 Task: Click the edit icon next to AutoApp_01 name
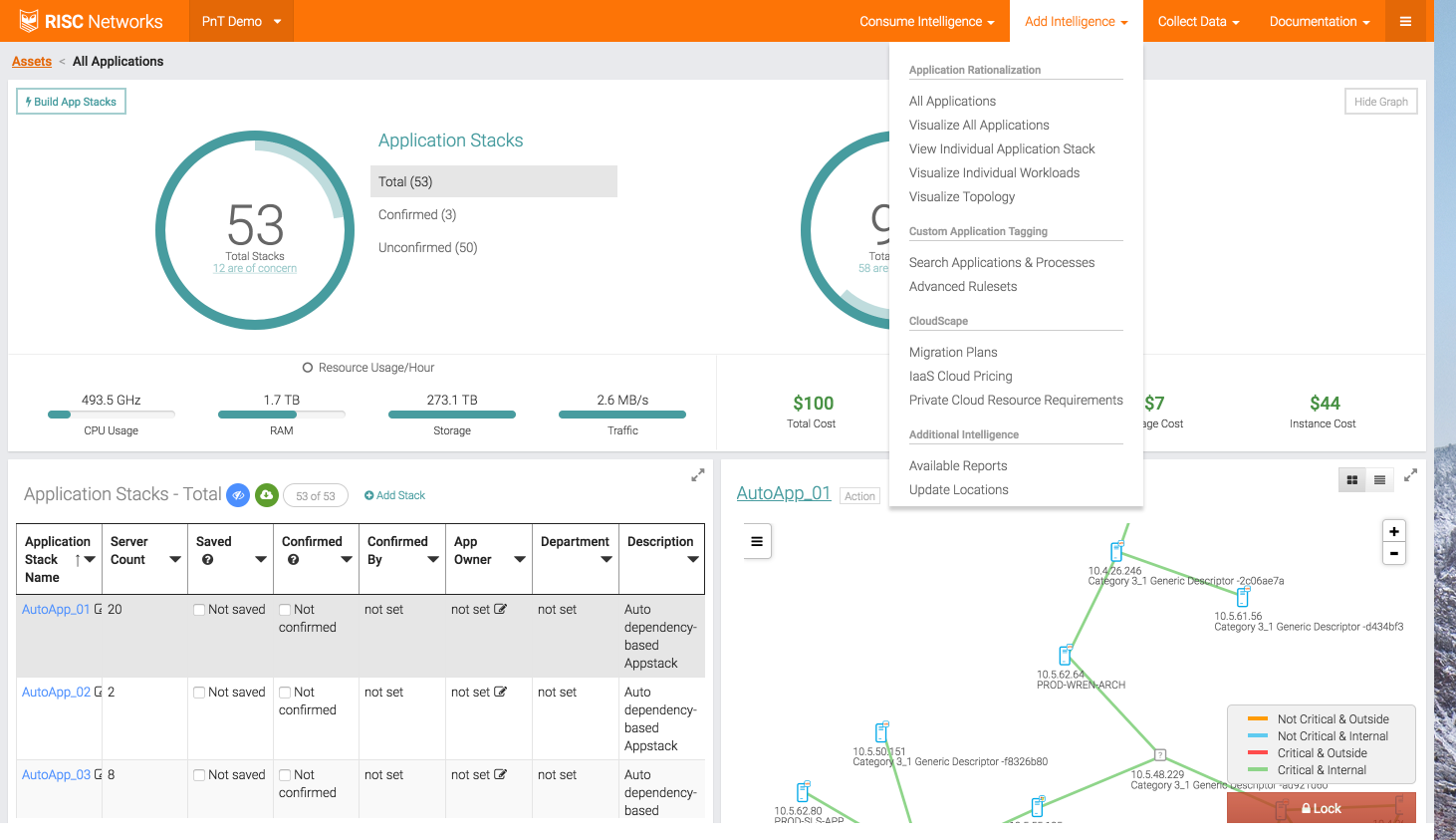tap(98, 609)
